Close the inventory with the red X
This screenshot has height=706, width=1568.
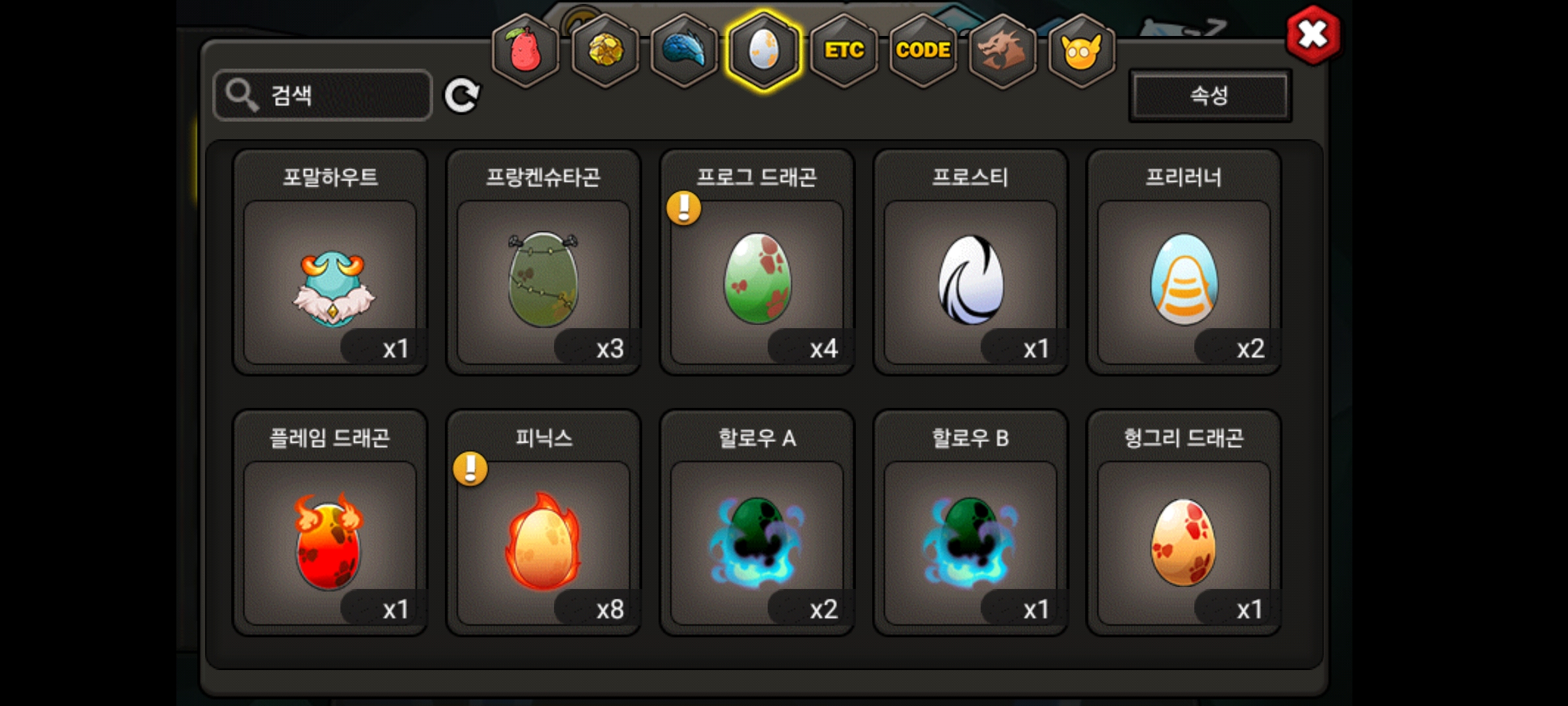[1313, 35]
